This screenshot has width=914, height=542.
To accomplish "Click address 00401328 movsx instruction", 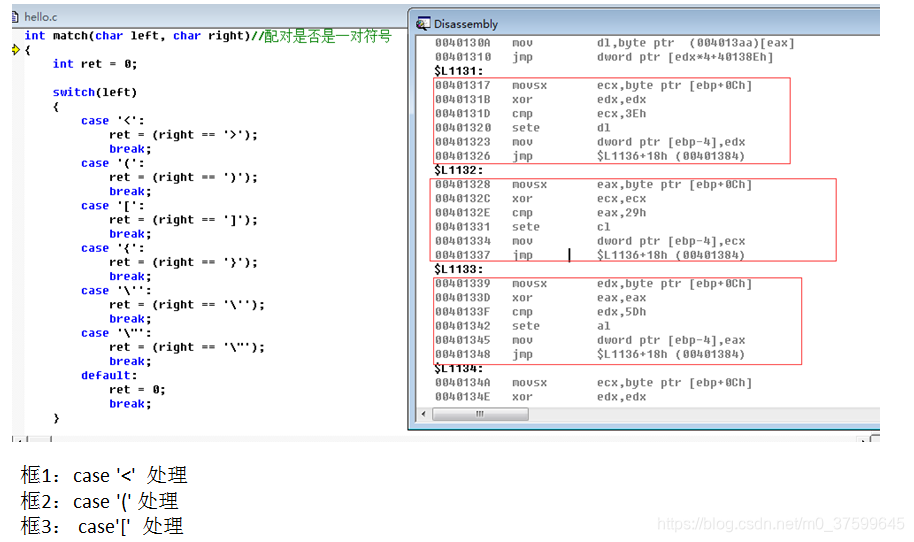I will point(593,184).
